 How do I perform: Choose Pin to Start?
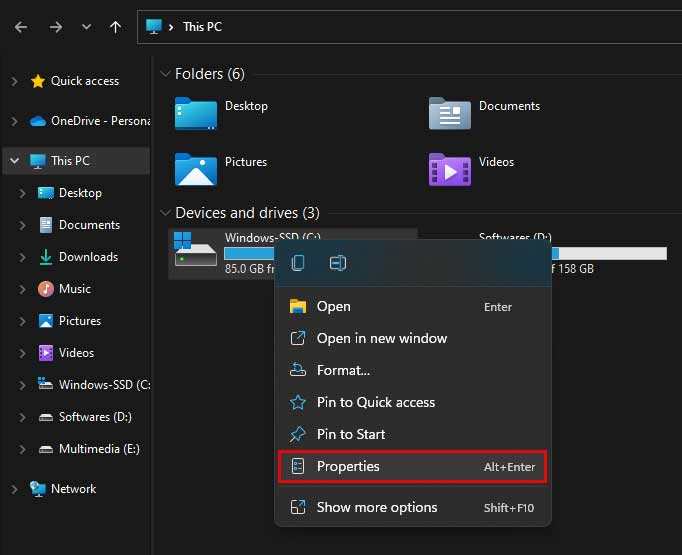pyautogui.click(x=412, y=435)
